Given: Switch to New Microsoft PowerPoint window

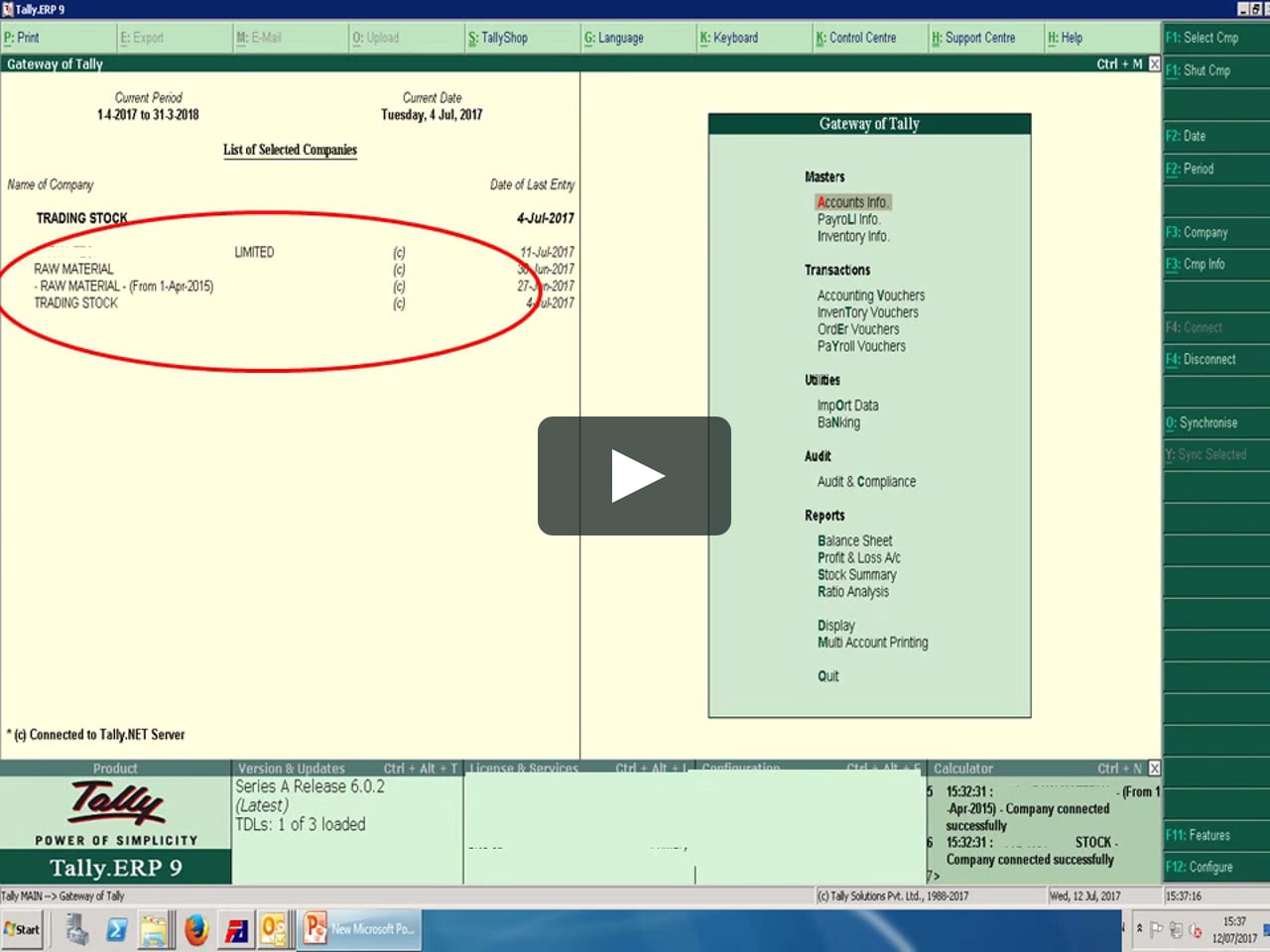Looking at the screenshot, I should [359, 929].
